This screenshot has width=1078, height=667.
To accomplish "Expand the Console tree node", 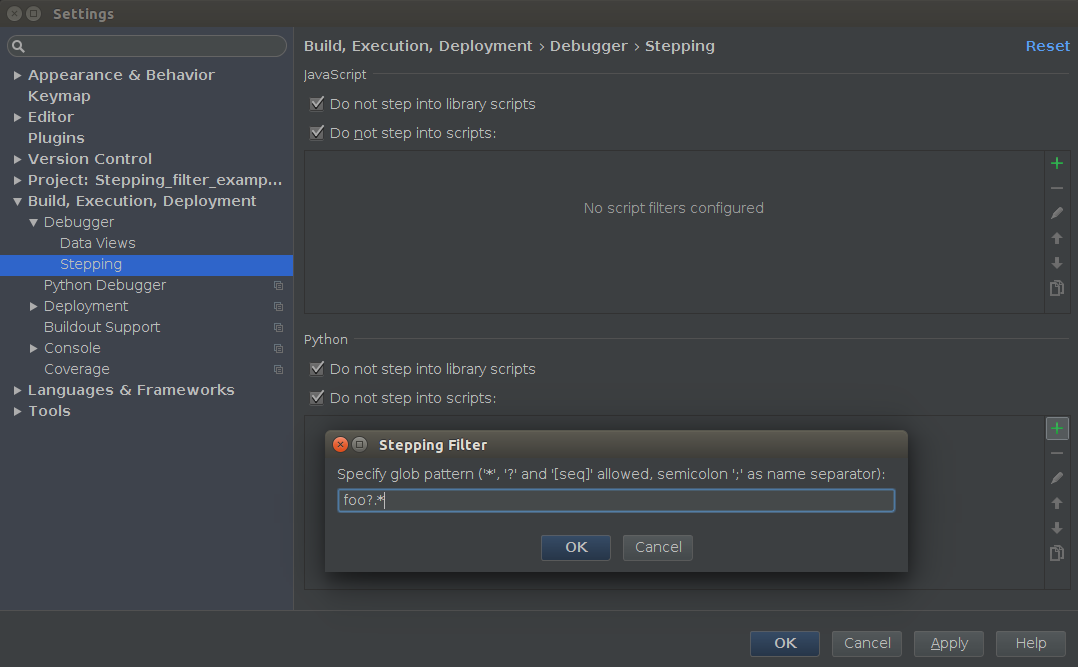I will (x=33, y=349).
